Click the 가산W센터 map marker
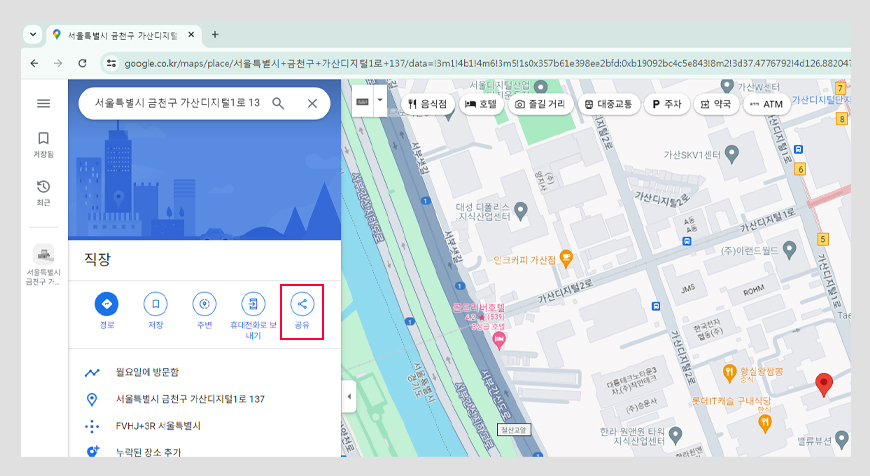 (x=727, y=85)
